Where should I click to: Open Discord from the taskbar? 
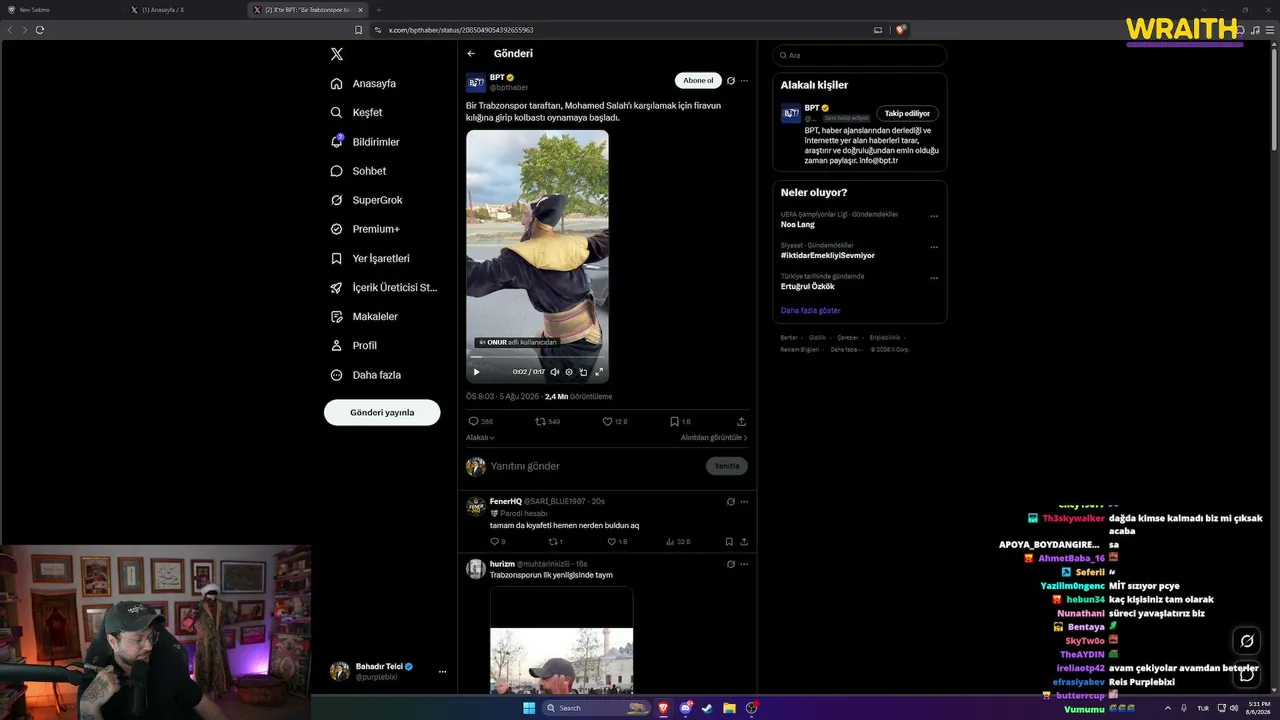[x=686, y=708]
